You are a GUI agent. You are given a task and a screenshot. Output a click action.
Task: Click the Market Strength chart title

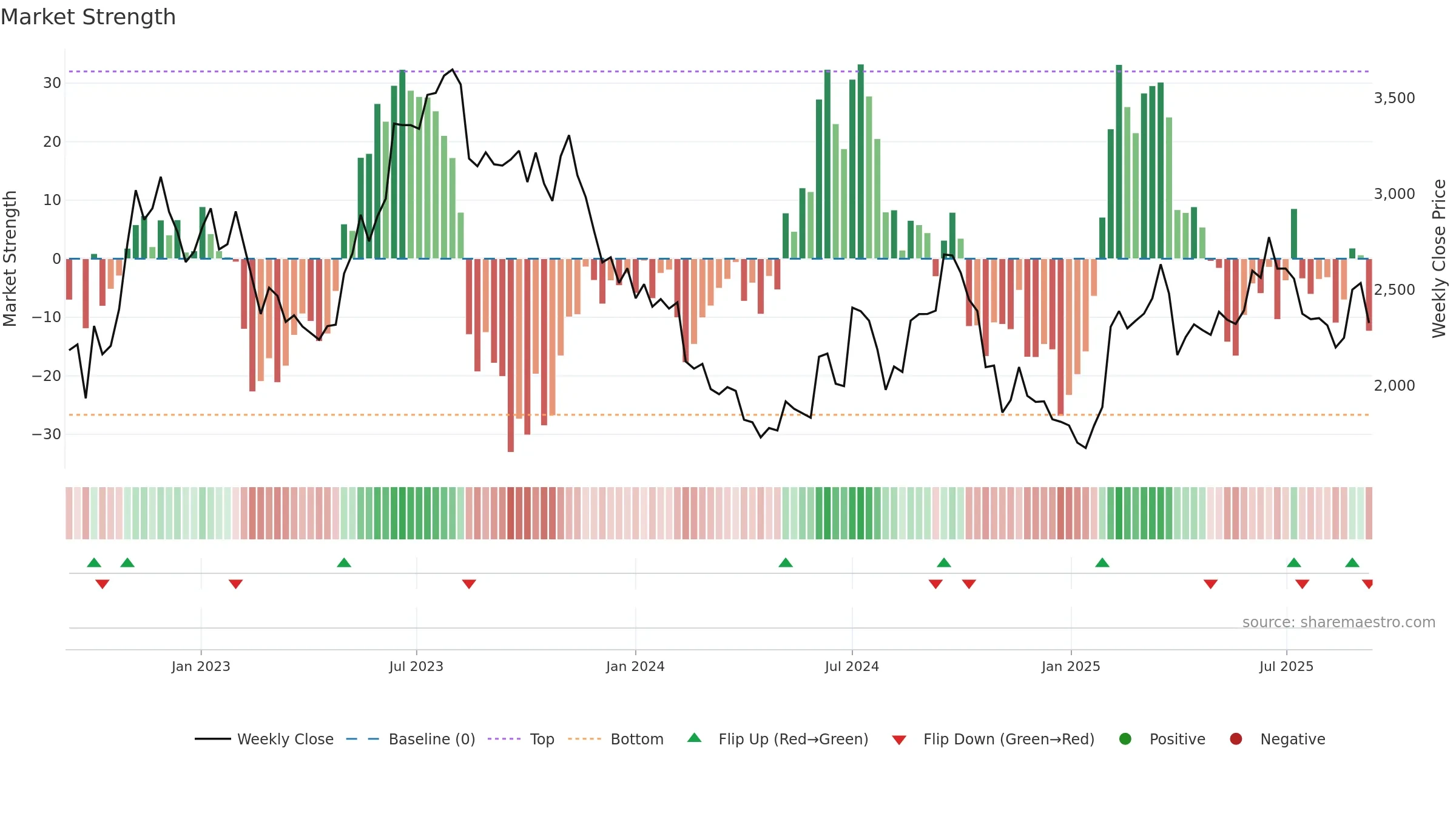[88, 17]
